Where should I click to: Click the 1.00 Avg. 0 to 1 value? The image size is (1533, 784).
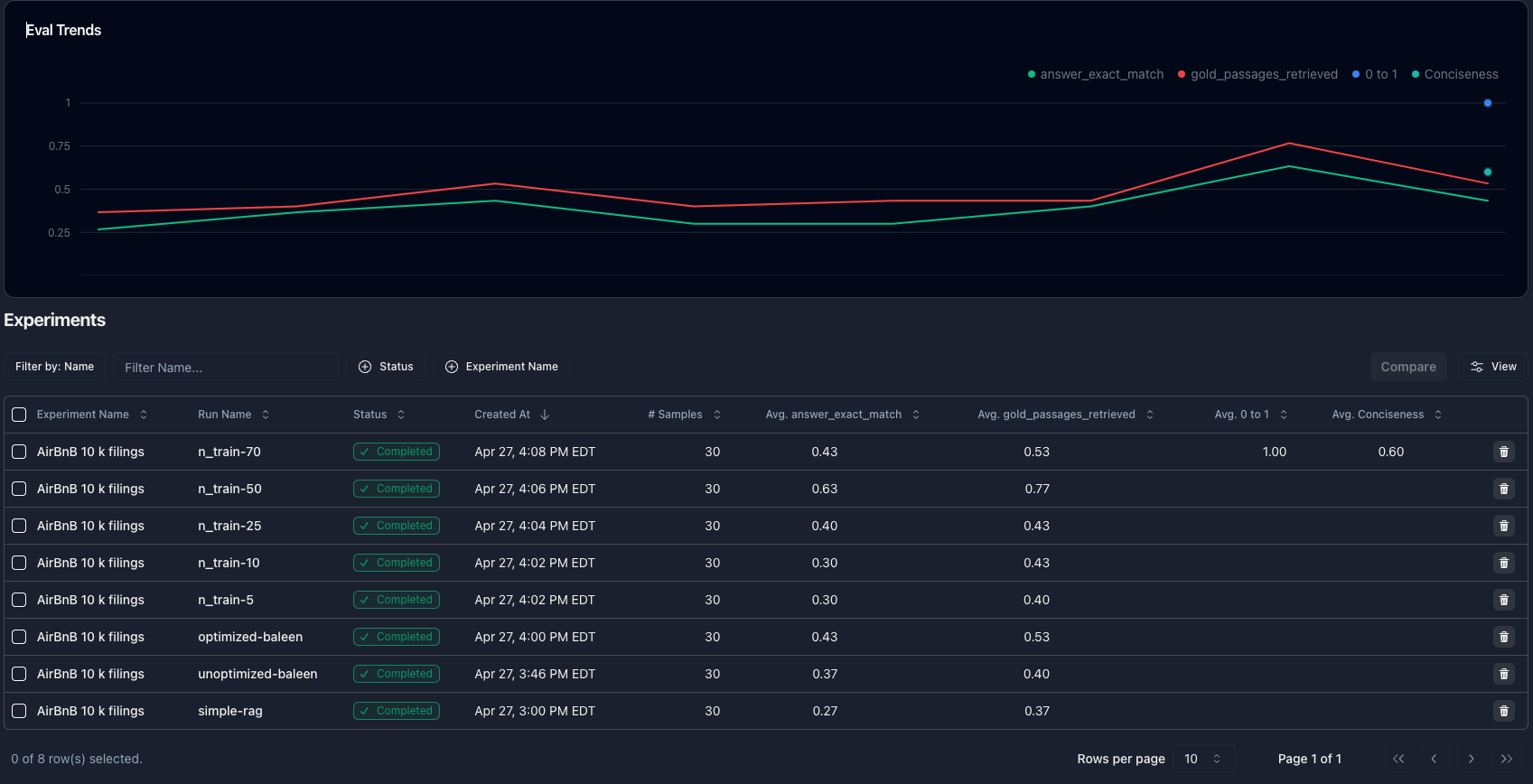[1275, 452]
